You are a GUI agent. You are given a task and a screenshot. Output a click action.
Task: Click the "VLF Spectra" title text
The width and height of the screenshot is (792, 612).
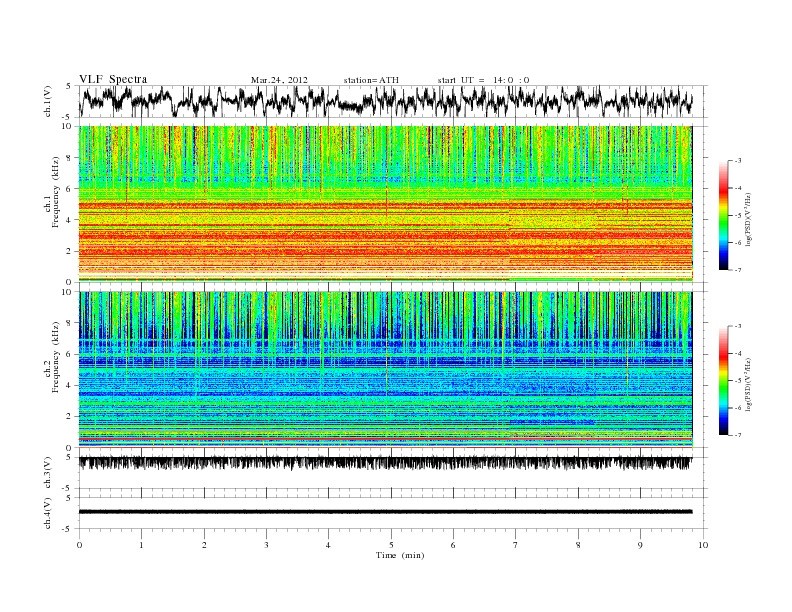(x=113, y=79)
